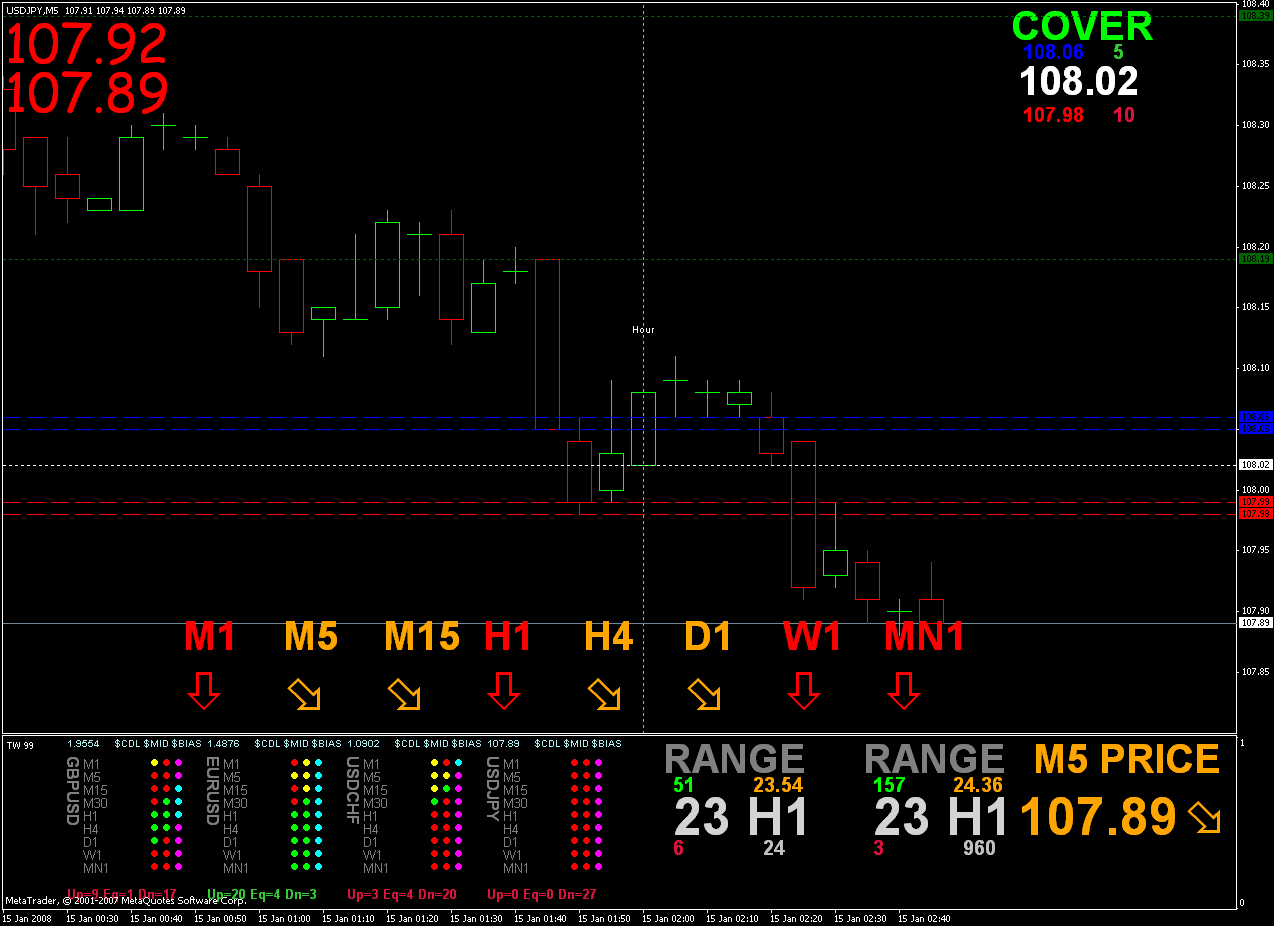Viewport: 1274px width, 926px height.
Task: Click the 'Up=20 Eq=4 Dn=3' green summary
Action: (x=261, y=894)
